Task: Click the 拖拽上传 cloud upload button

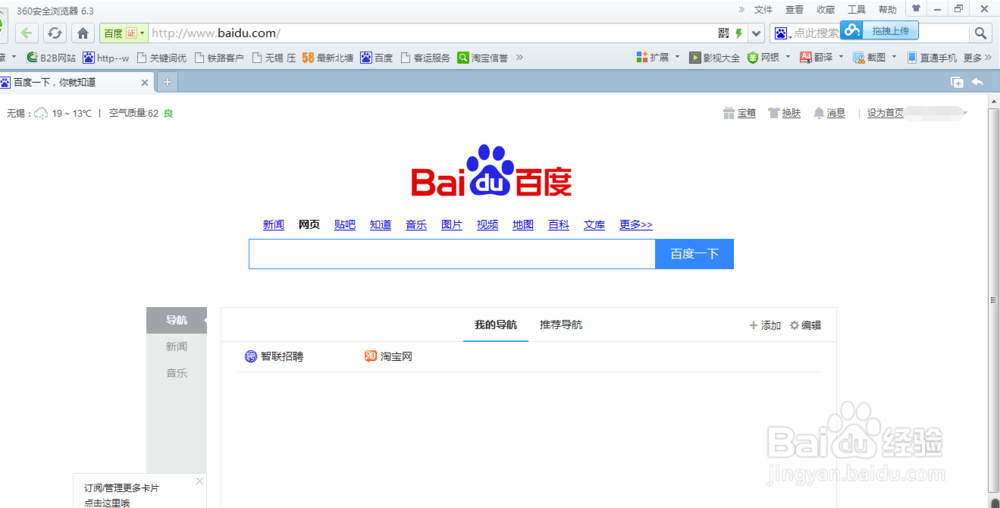Action: 879,30
